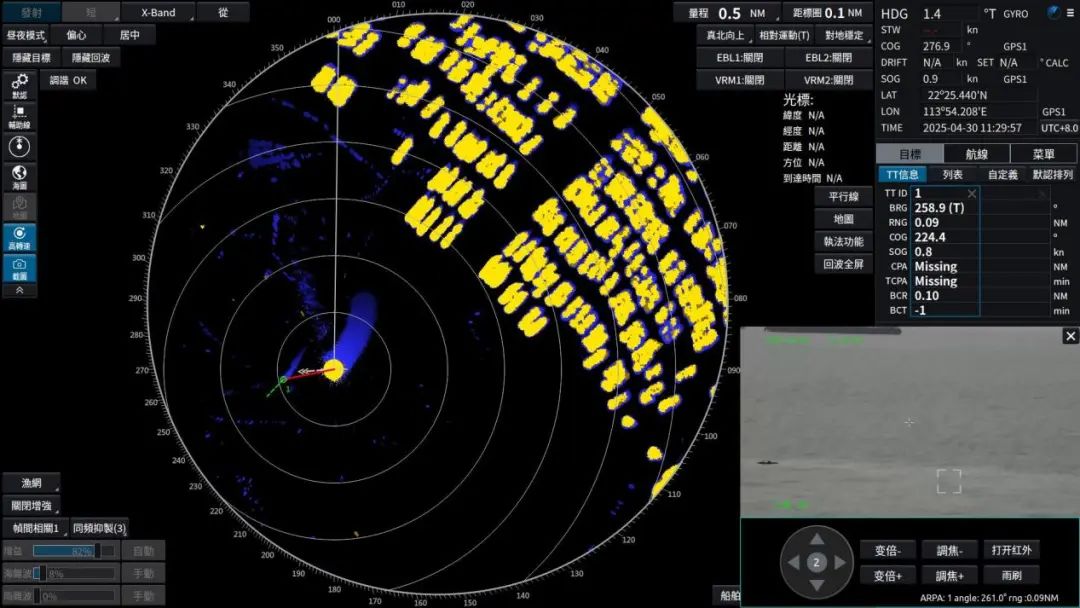Open the 同頻抑製(3) interference rejection dropdown

99,529
